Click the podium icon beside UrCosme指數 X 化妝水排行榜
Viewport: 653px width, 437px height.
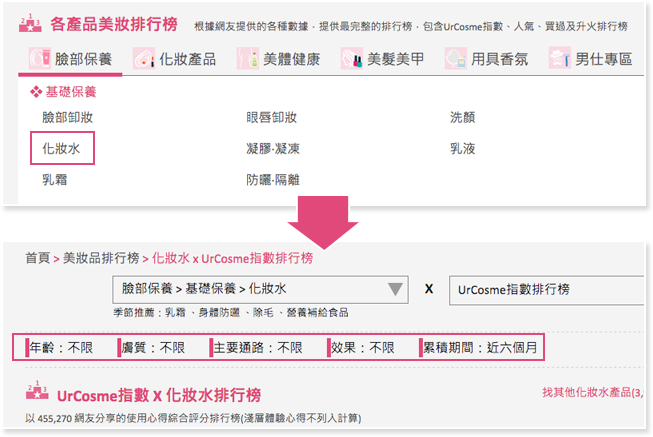point(37,390)
